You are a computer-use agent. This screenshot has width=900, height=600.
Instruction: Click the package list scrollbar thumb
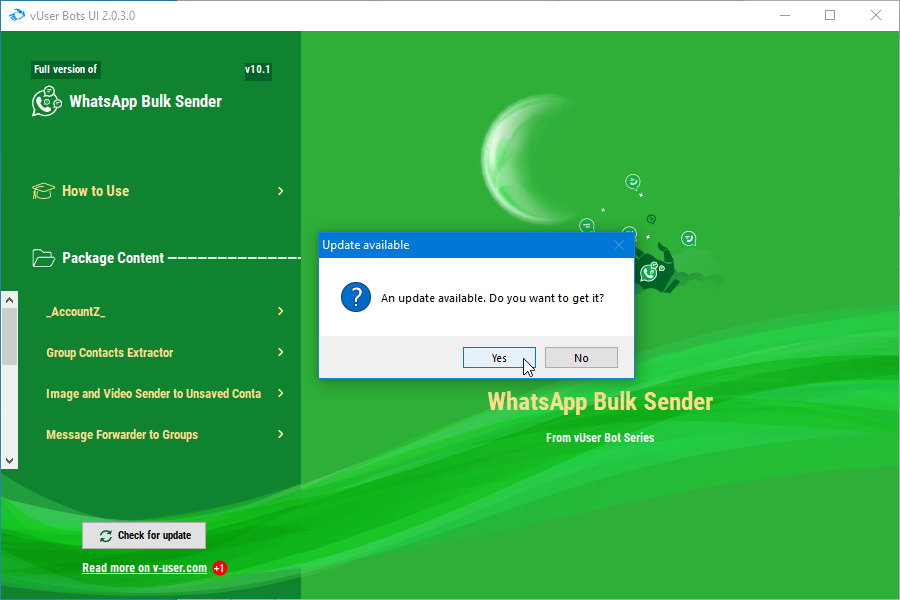pos(9,336)
